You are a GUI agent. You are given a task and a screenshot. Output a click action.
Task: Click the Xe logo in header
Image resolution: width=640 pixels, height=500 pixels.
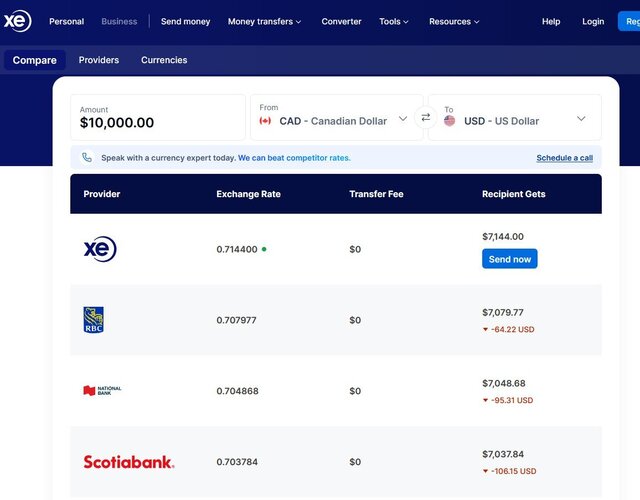(17, 21)
